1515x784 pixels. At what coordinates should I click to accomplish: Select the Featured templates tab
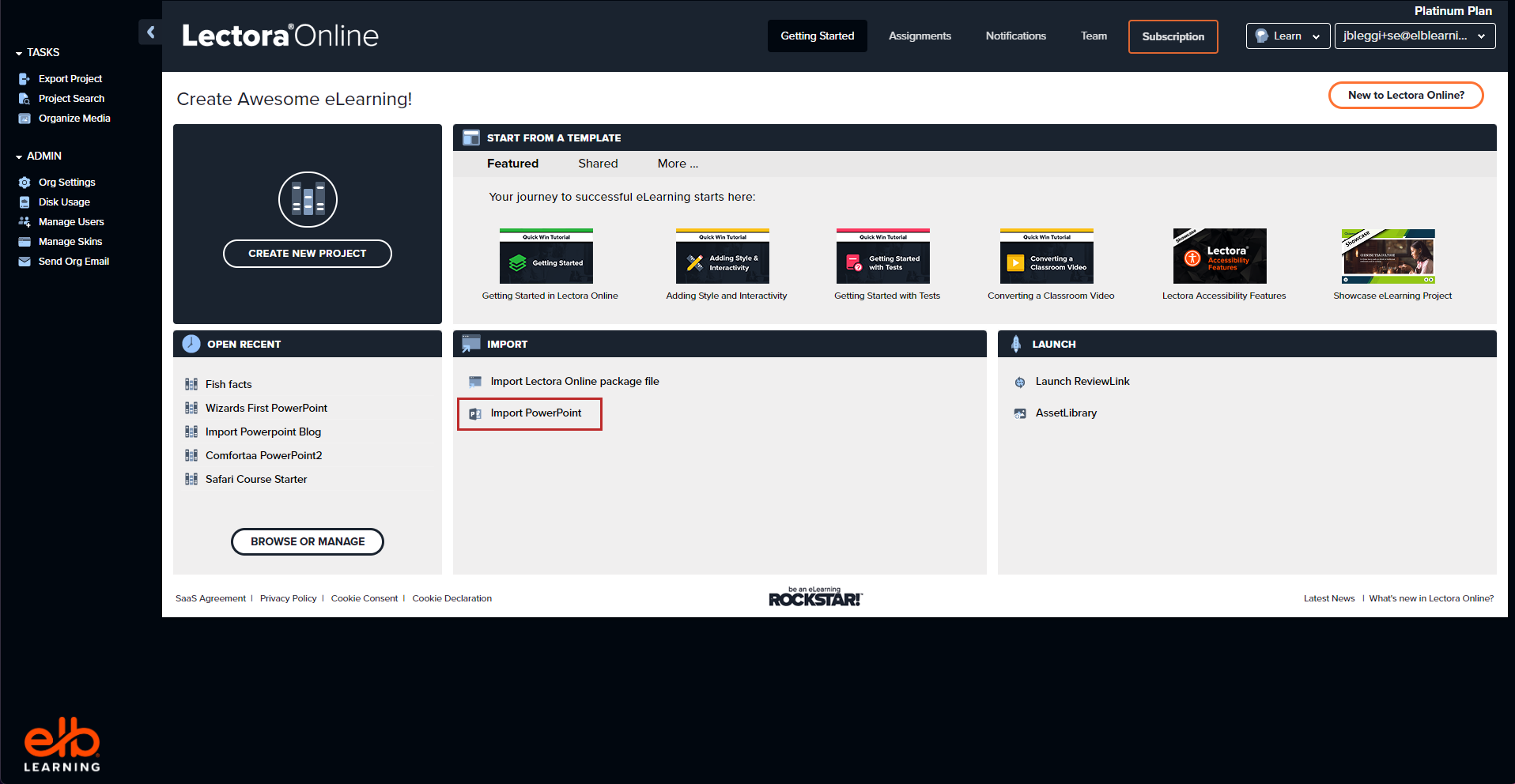click(x=512, y=164)
